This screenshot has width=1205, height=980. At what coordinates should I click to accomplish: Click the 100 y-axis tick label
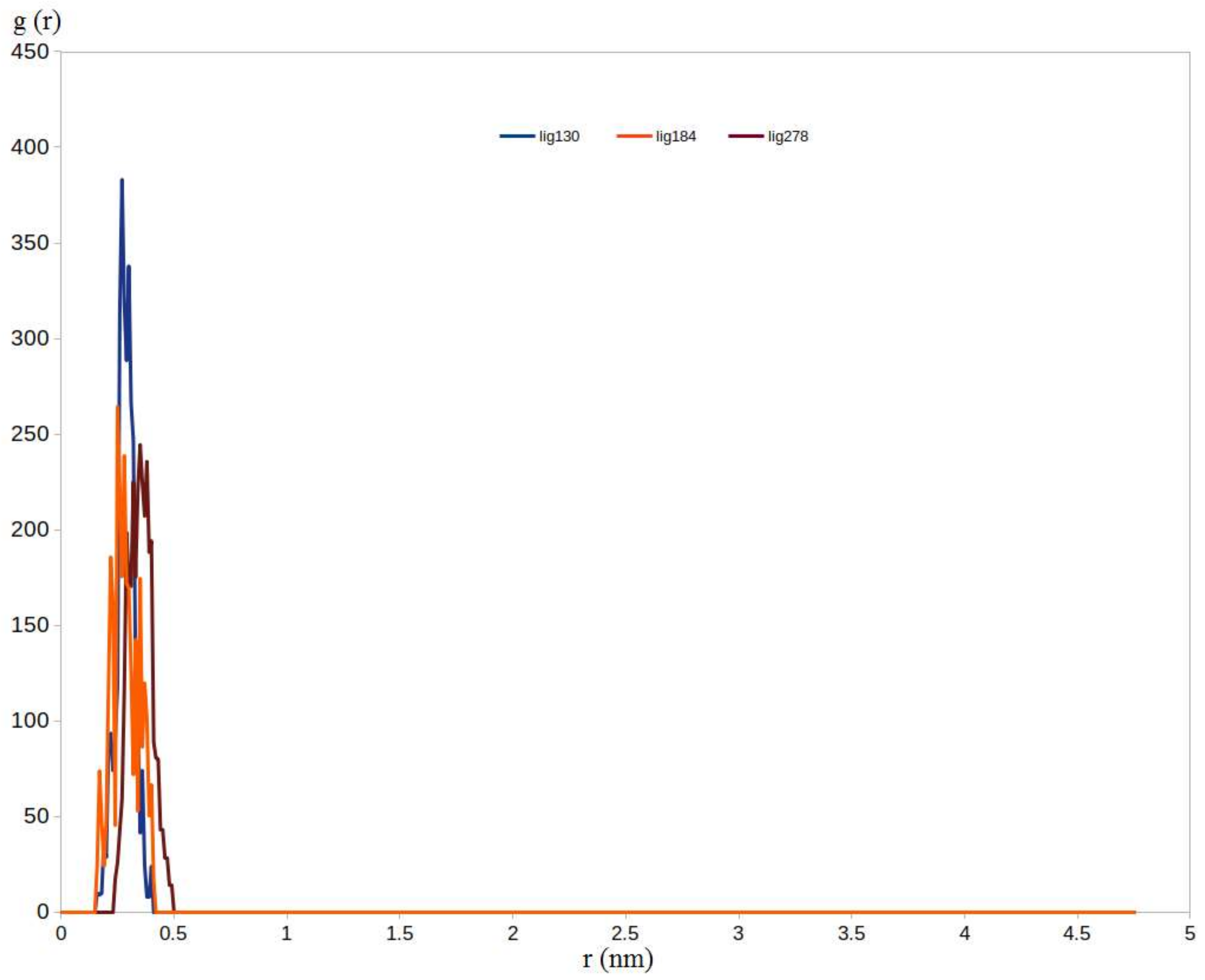pos(30,721)
